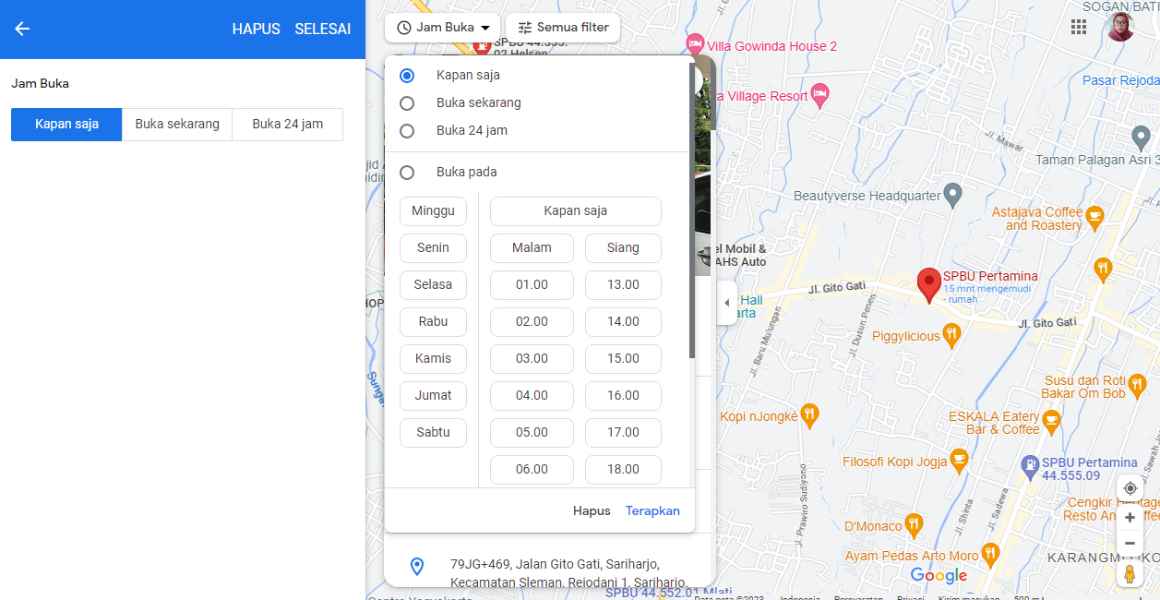Choose Kamis day button
The height and width of the screenshot is (600, 1160).
(x=434, y=359)
